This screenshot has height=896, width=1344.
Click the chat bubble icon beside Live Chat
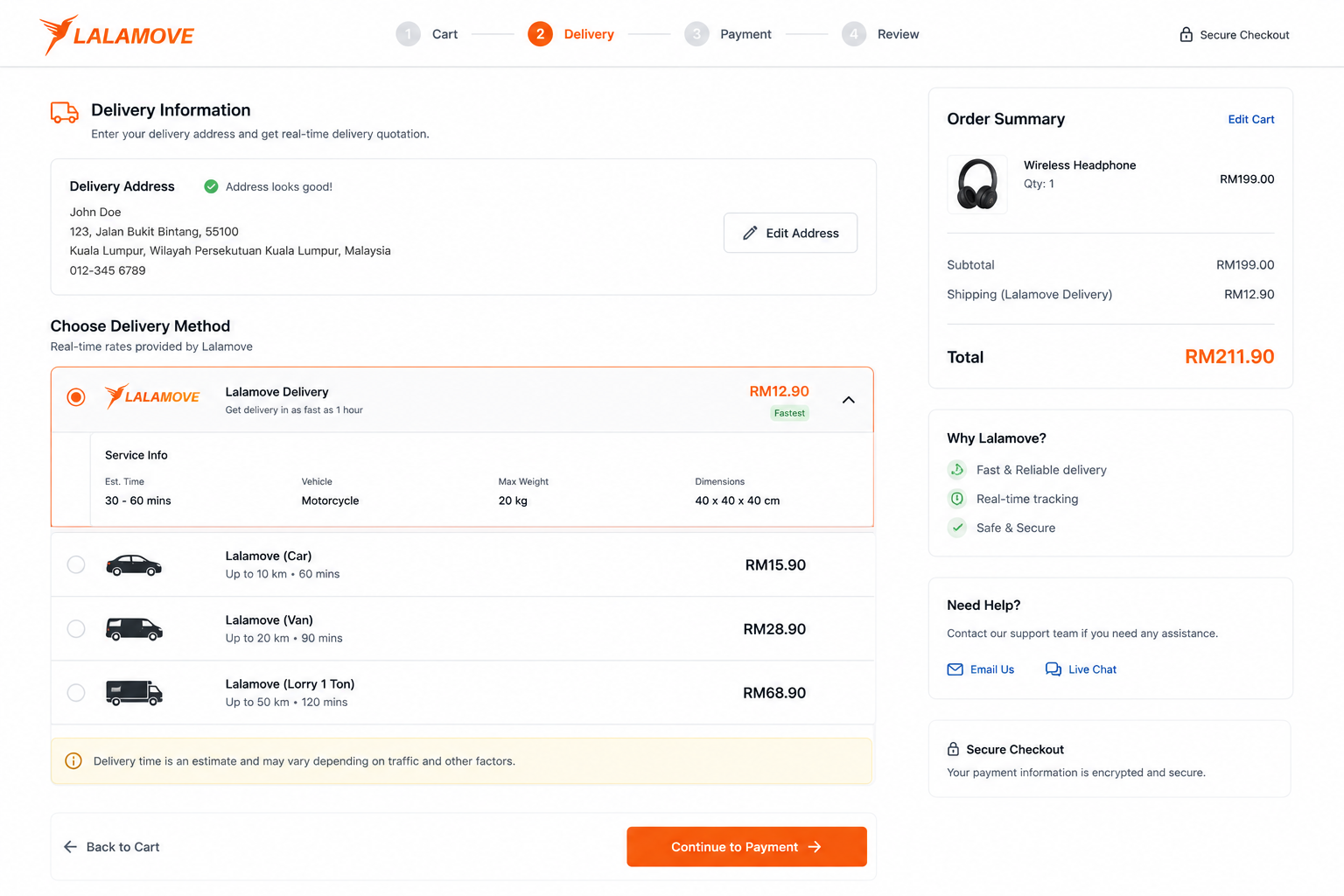coord(1053,669)
